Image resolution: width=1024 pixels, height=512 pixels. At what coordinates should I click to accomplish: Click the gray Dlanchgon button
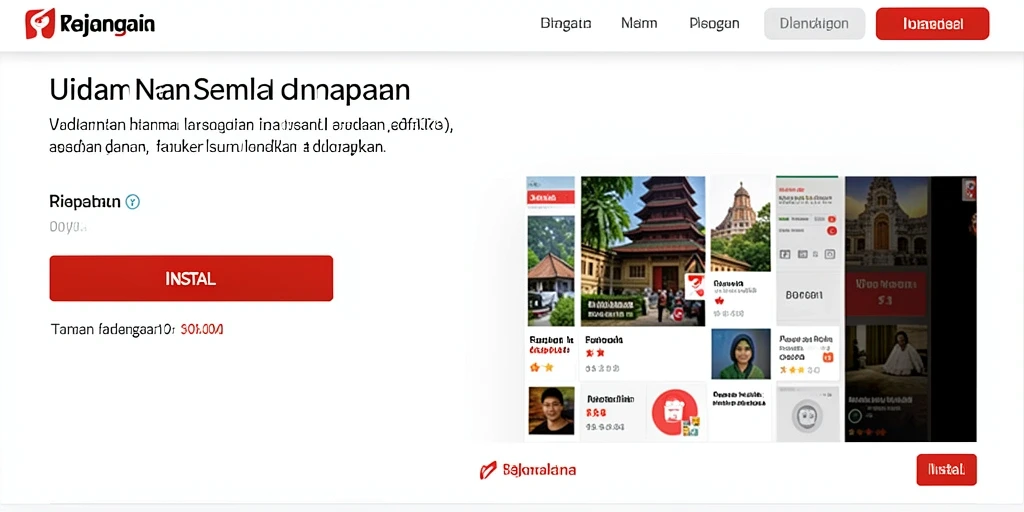(814, 24)
